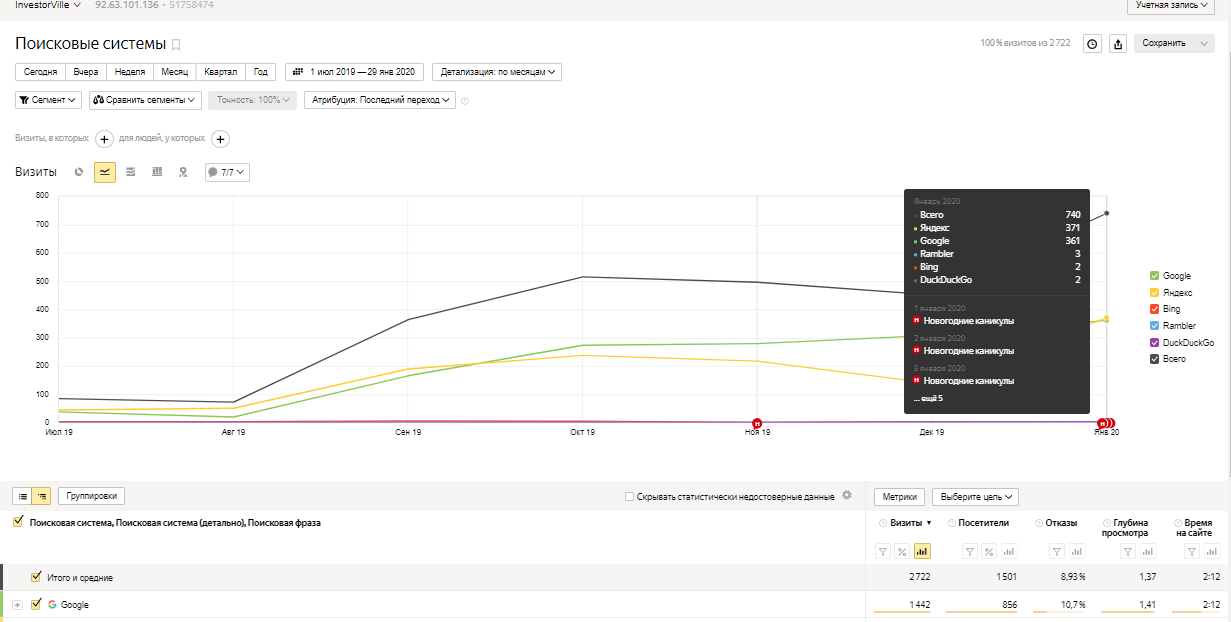Expand the Google row in table
The height and width of the screenshot is (622, 1231).
tap(17, 605)
